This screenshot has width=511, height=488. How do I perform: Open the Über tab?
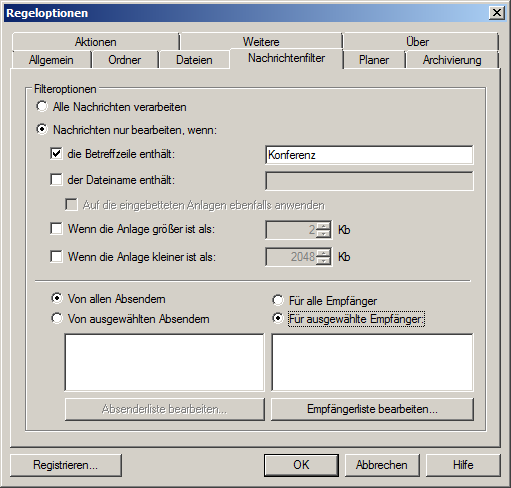pos(417,42)
